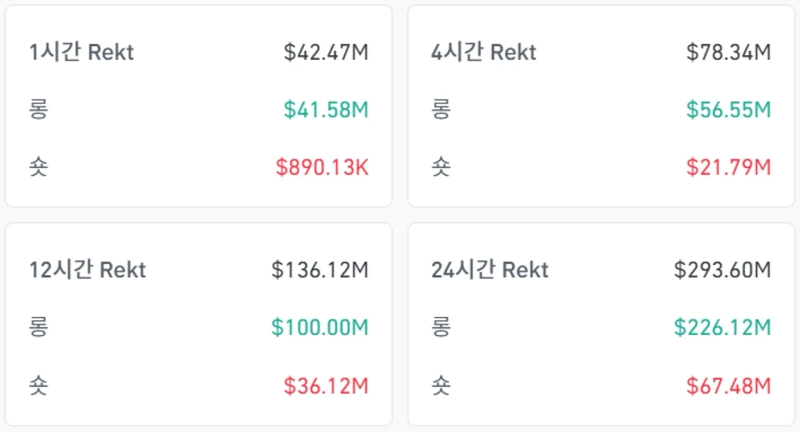The image size is (800, 432).
Task: Click the $78.34M total value
Action: coord(728,53)
